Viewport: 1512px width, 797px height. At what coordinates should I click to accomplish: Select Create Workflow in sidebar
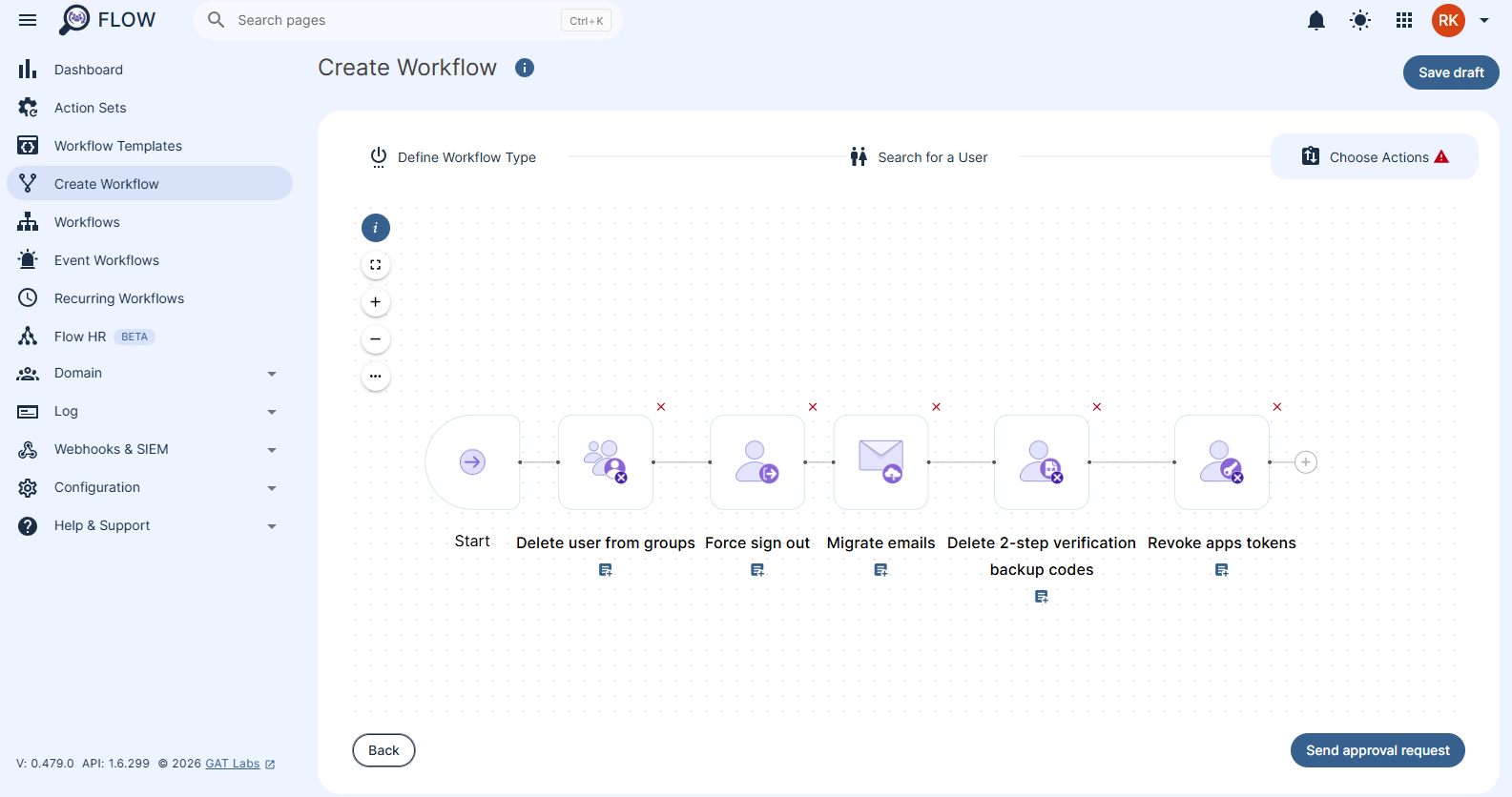coord(150,183)
